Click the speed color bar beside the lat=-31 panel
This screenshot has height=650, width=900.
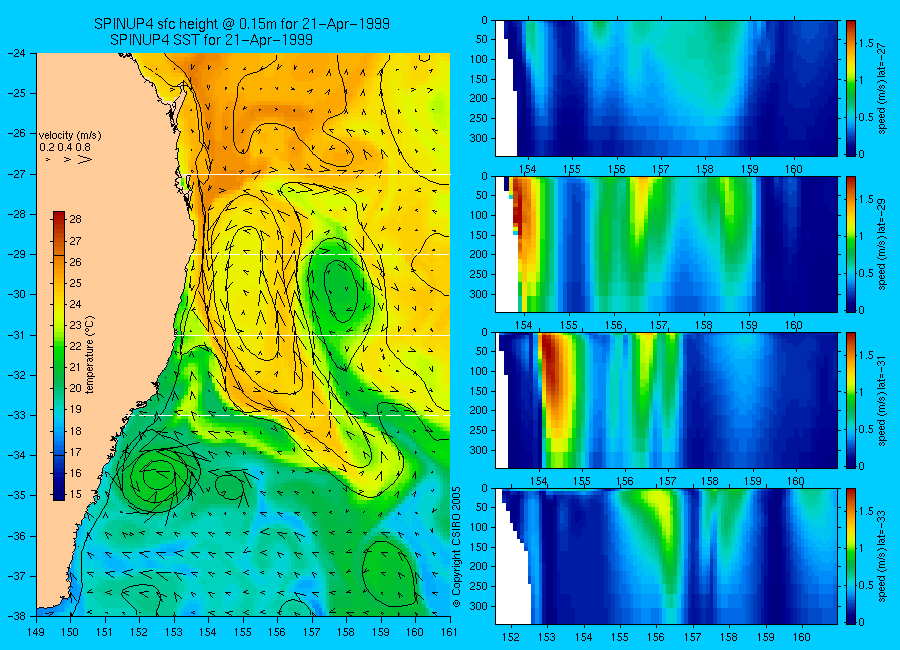point(851,400)
